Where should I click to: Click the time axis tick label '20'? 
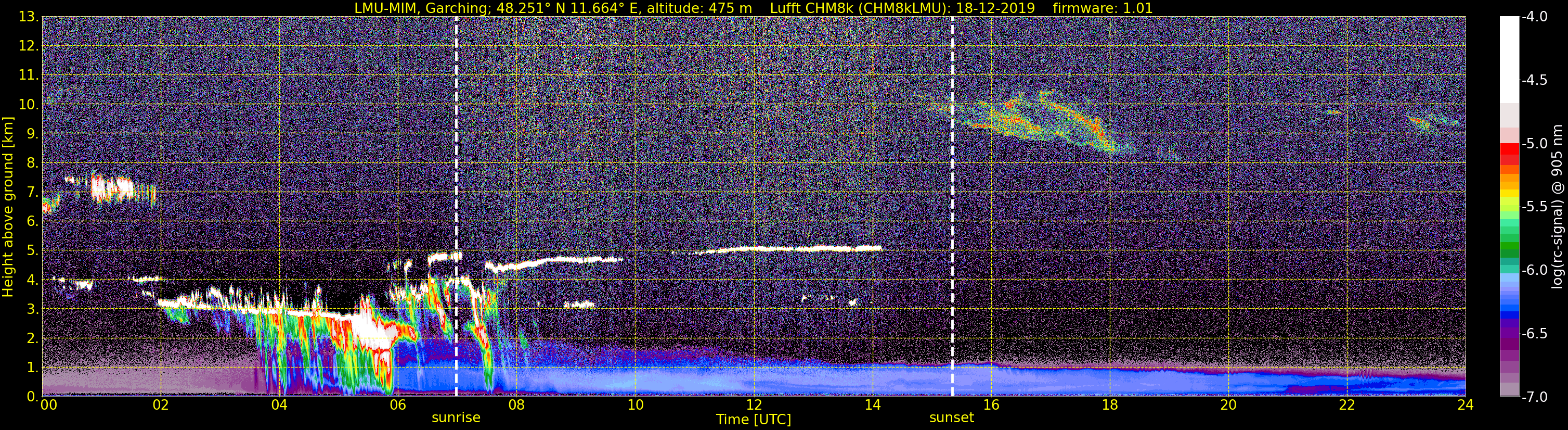[x=1228, y=406]
